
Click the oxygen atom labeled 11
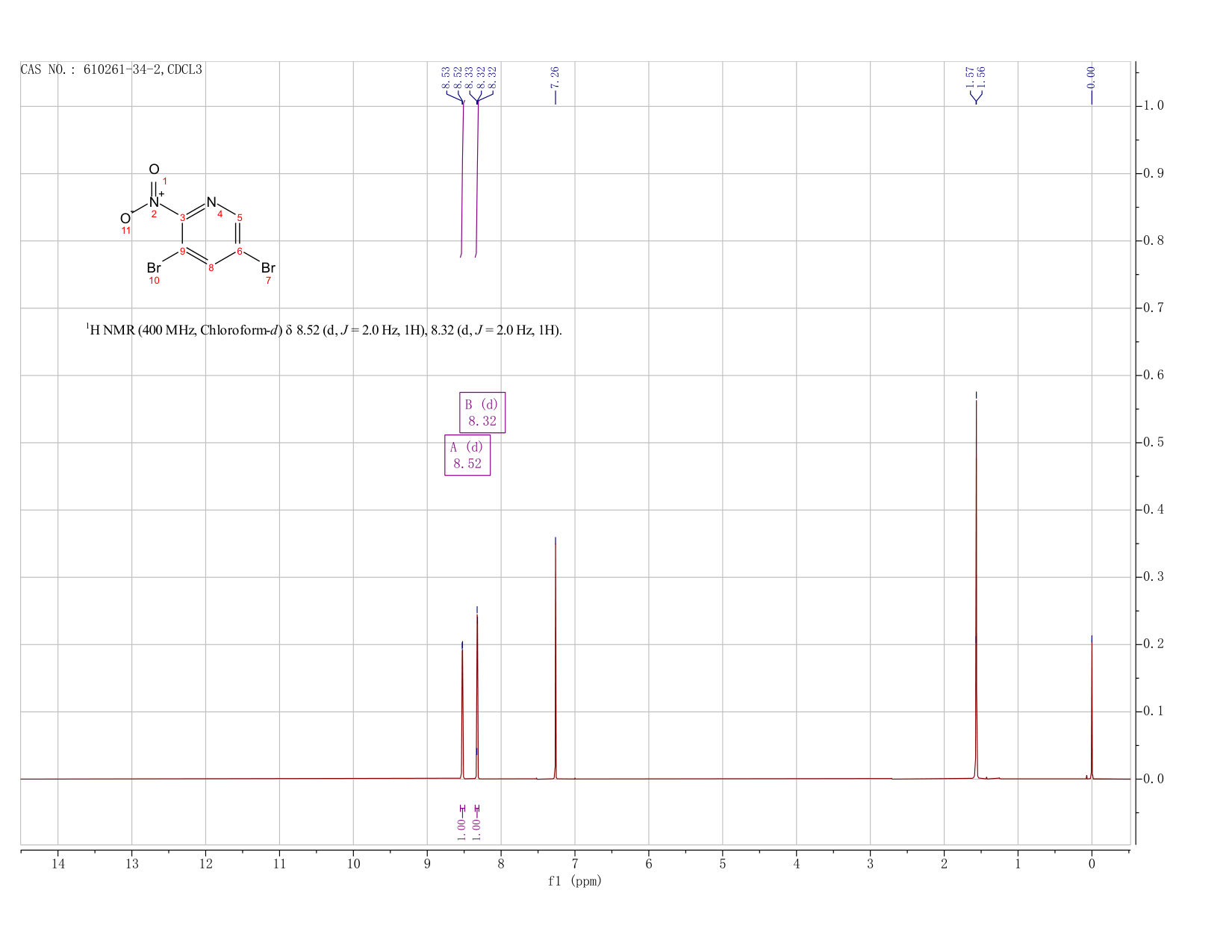(125, 218)
